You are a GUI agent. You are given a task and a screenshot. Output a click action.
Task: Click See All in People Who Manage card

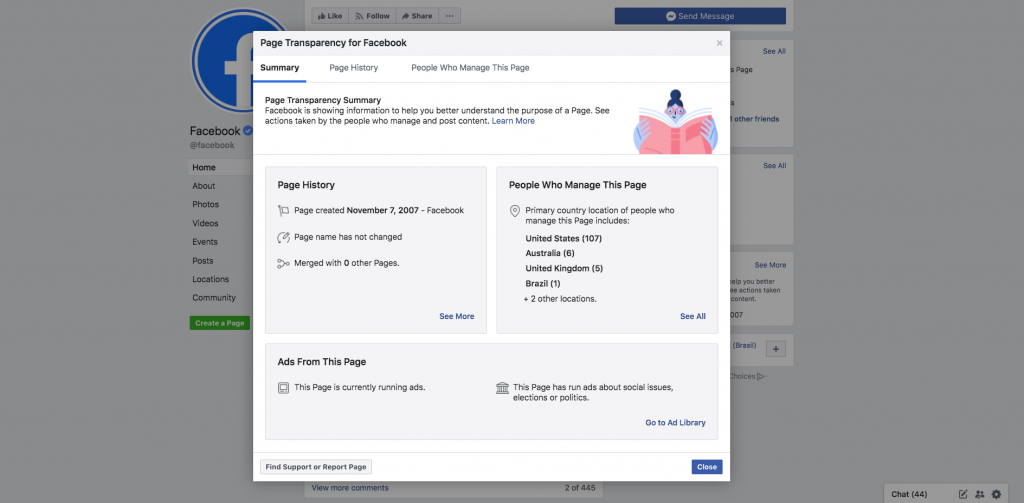[693, 316]
